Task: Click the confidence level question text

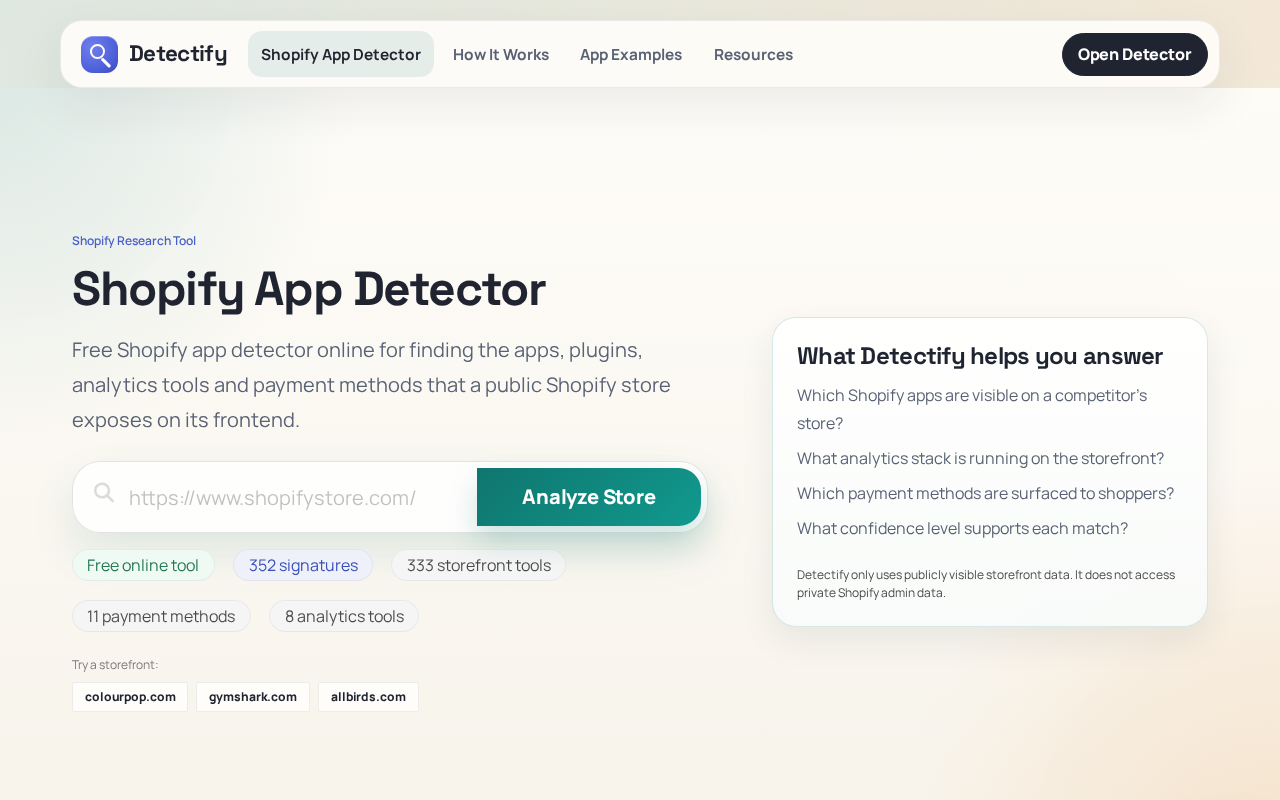Action: 963,528
